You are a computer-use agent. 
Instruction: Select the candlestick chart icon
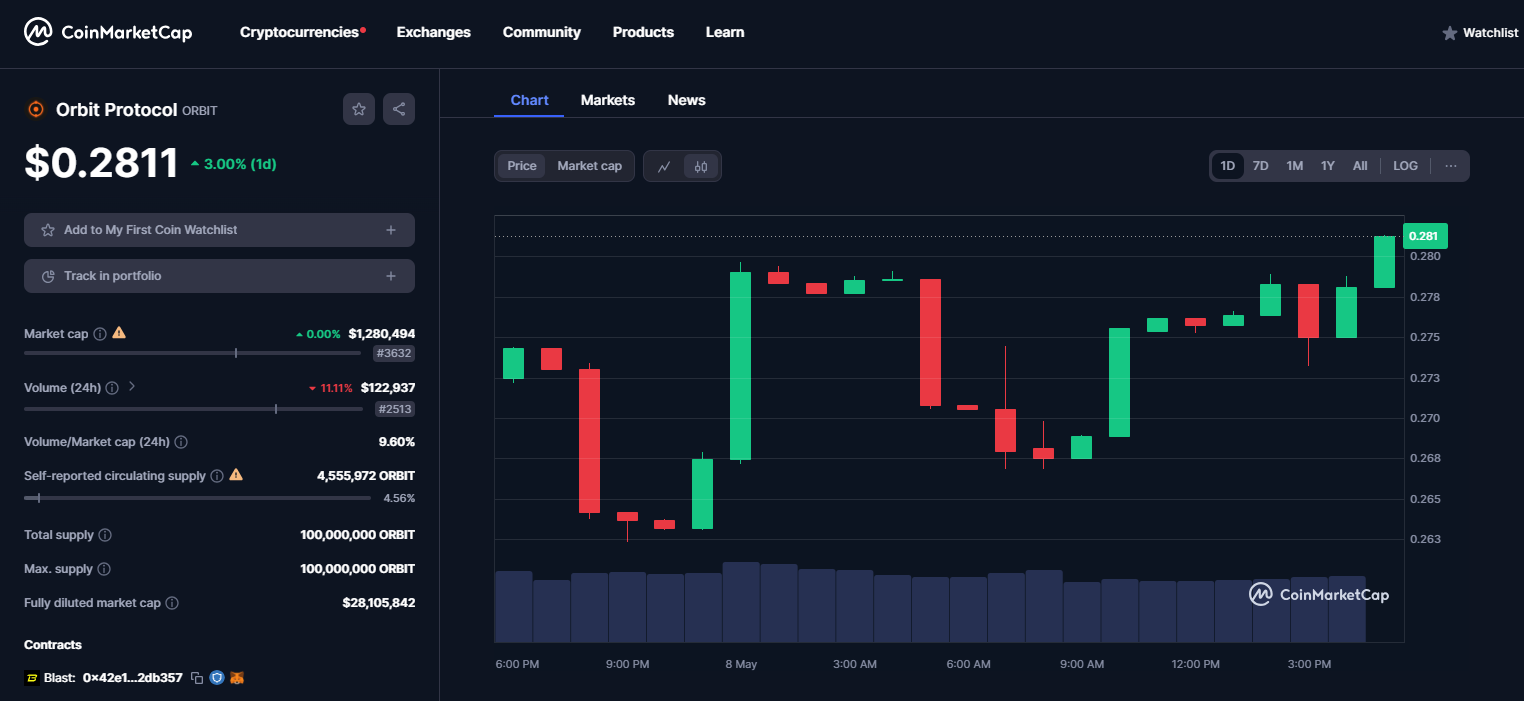(x=701, y=166)
